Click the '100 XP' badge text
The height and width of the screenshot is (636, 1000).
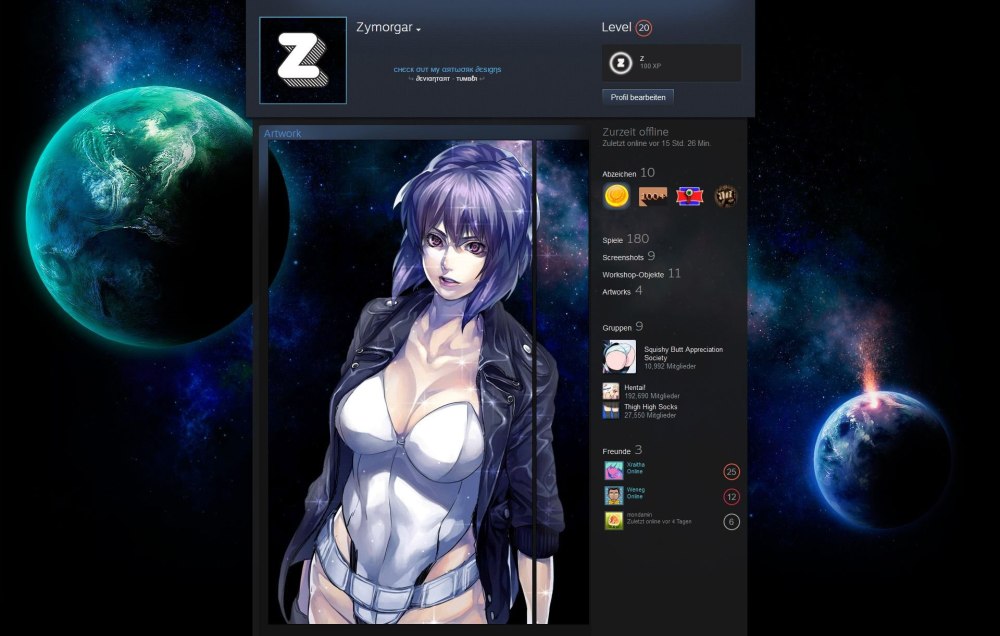pyautogui.click(x=651, y=66)
